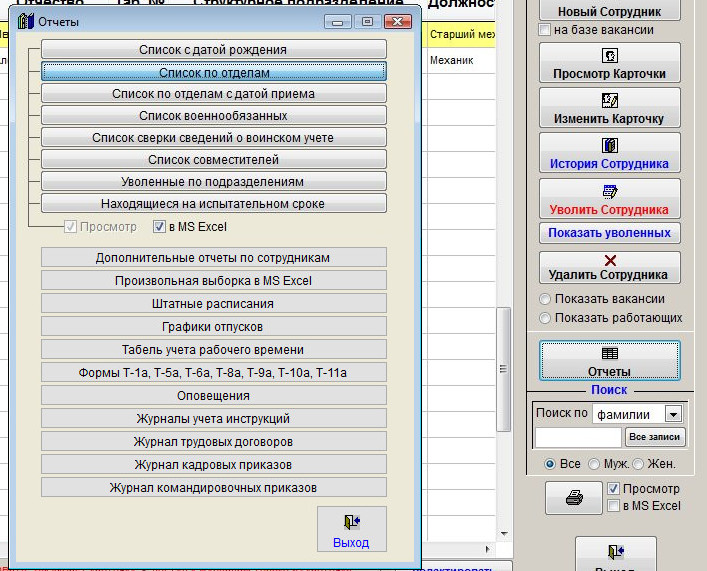Click the red X 'Удалить Сотрудника' icon
Viewport: 707px width, 571px height.
610,260
